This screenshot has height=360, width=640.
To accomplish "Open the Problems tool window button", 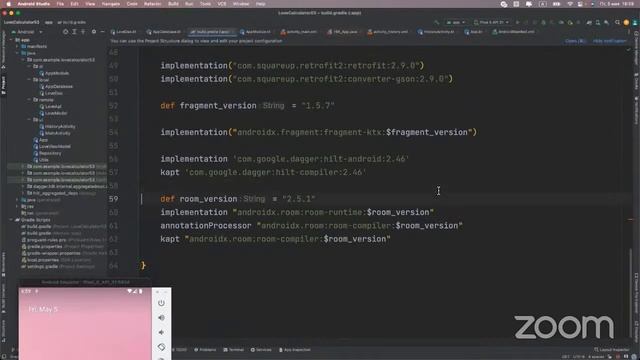I will pos(205,350).
